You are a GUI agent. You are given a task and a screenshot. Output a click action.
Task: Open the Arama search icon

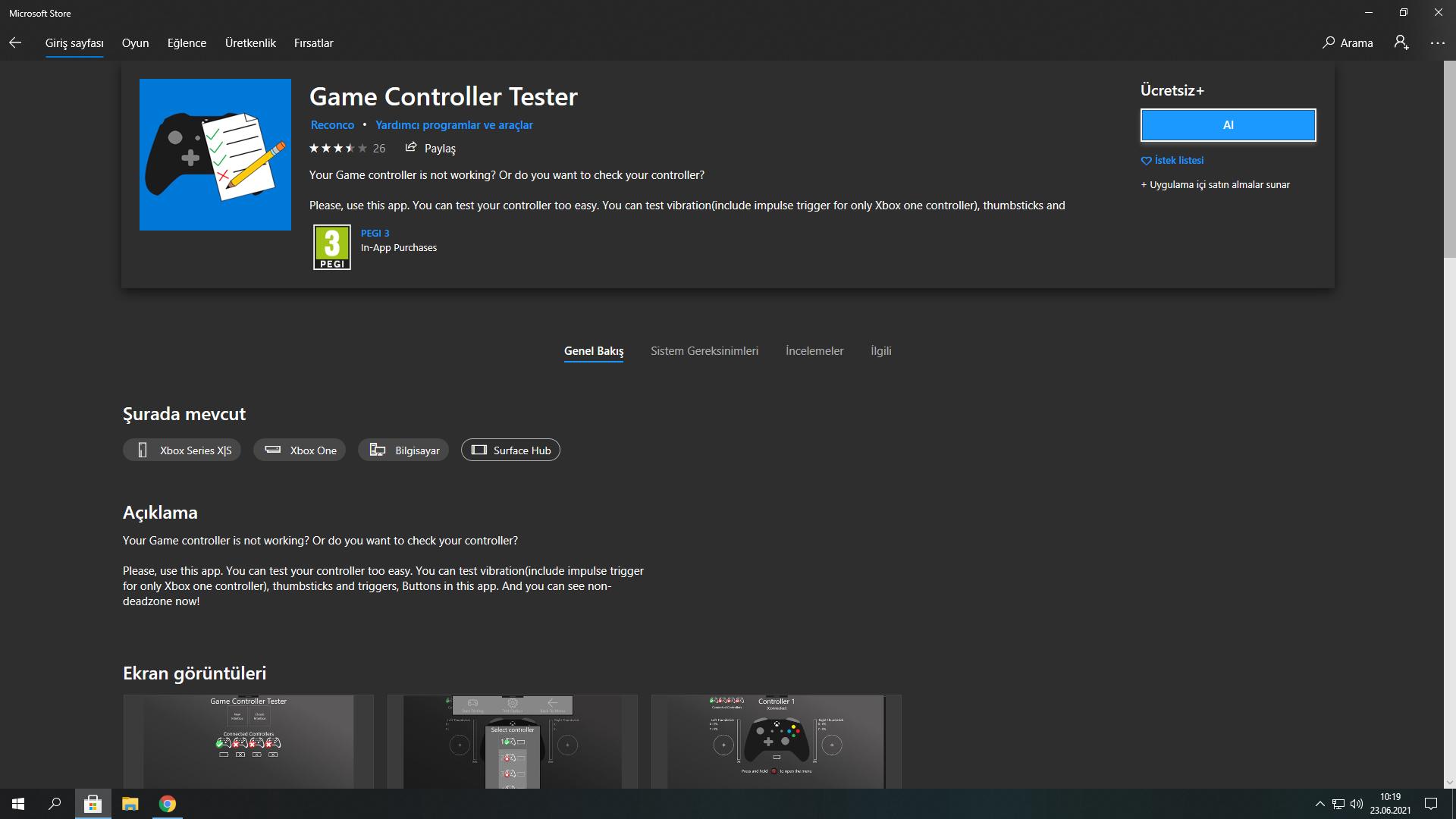pos(1329,43)
